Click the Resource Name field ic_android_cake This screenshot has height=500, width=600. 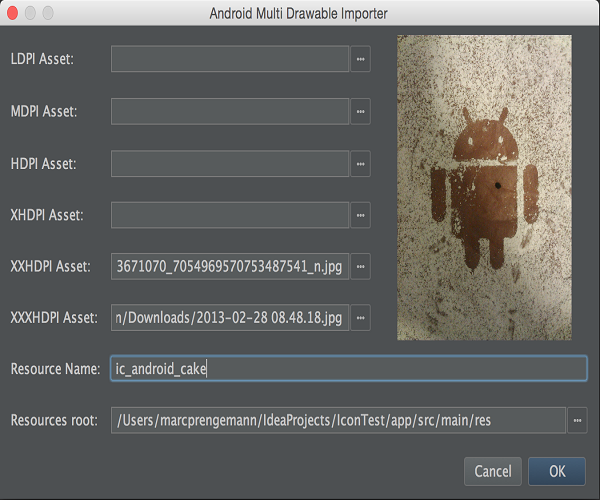pyautogui.click(x=349, y=368)
